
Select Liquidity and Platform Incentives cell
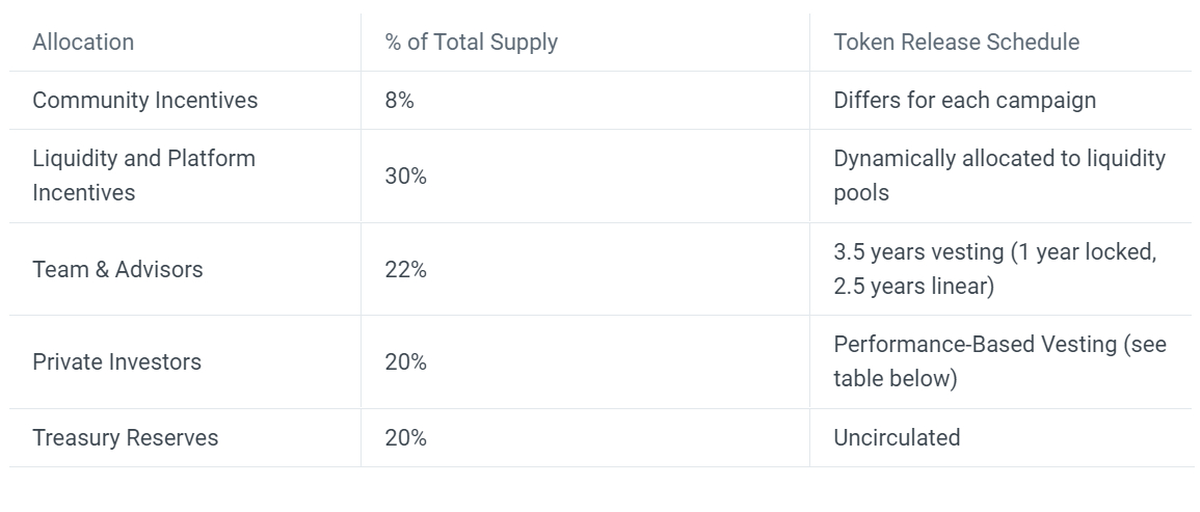143,175
